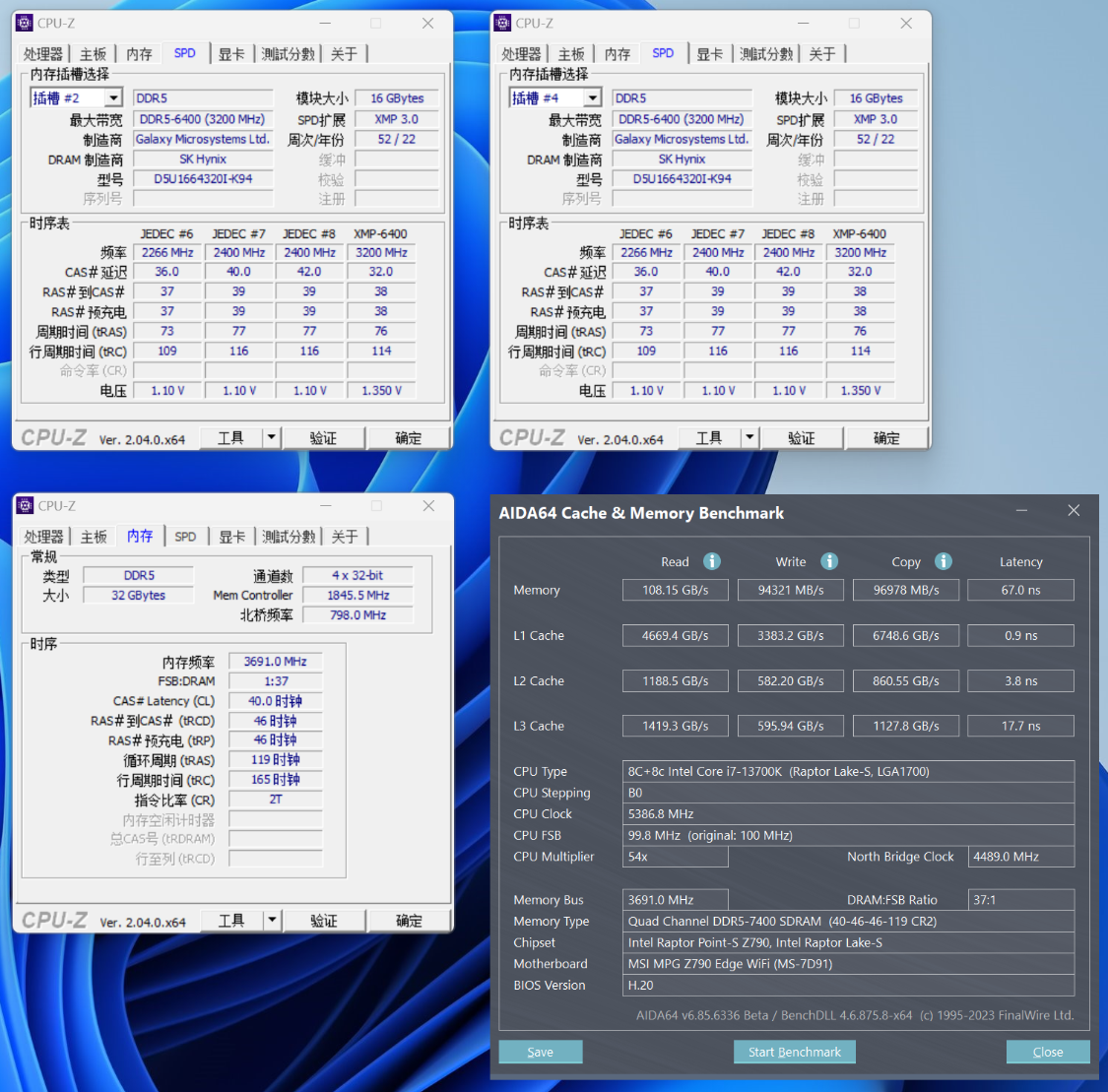
Task: Expand 工具 arrow in slot #4 CPU-Z window
Action: point(750,438)
